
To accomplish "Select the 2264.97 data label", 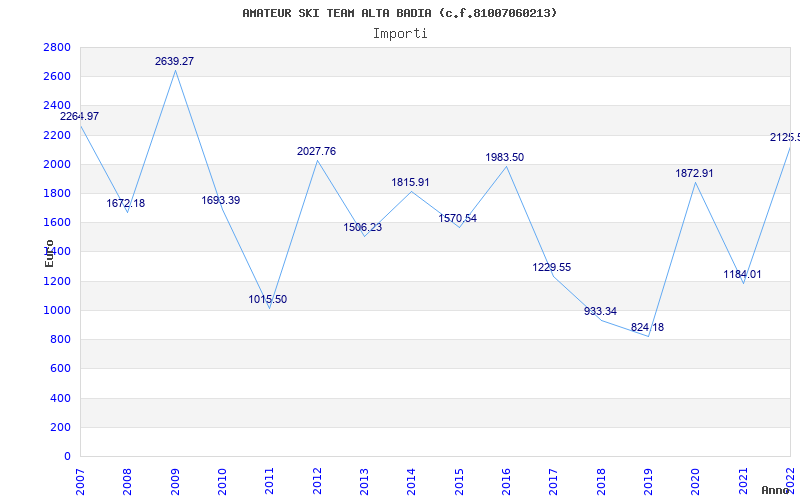I will (80, 116).
